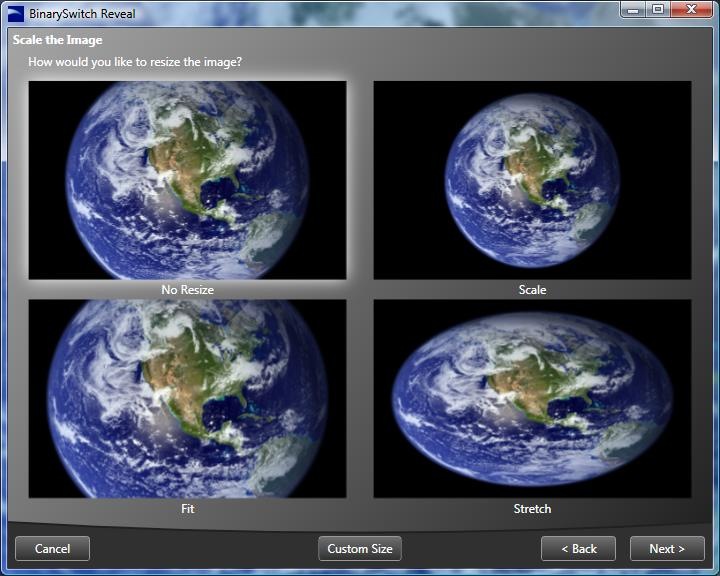
Task: Go back with the < Back button
Action: pos(579,548)
